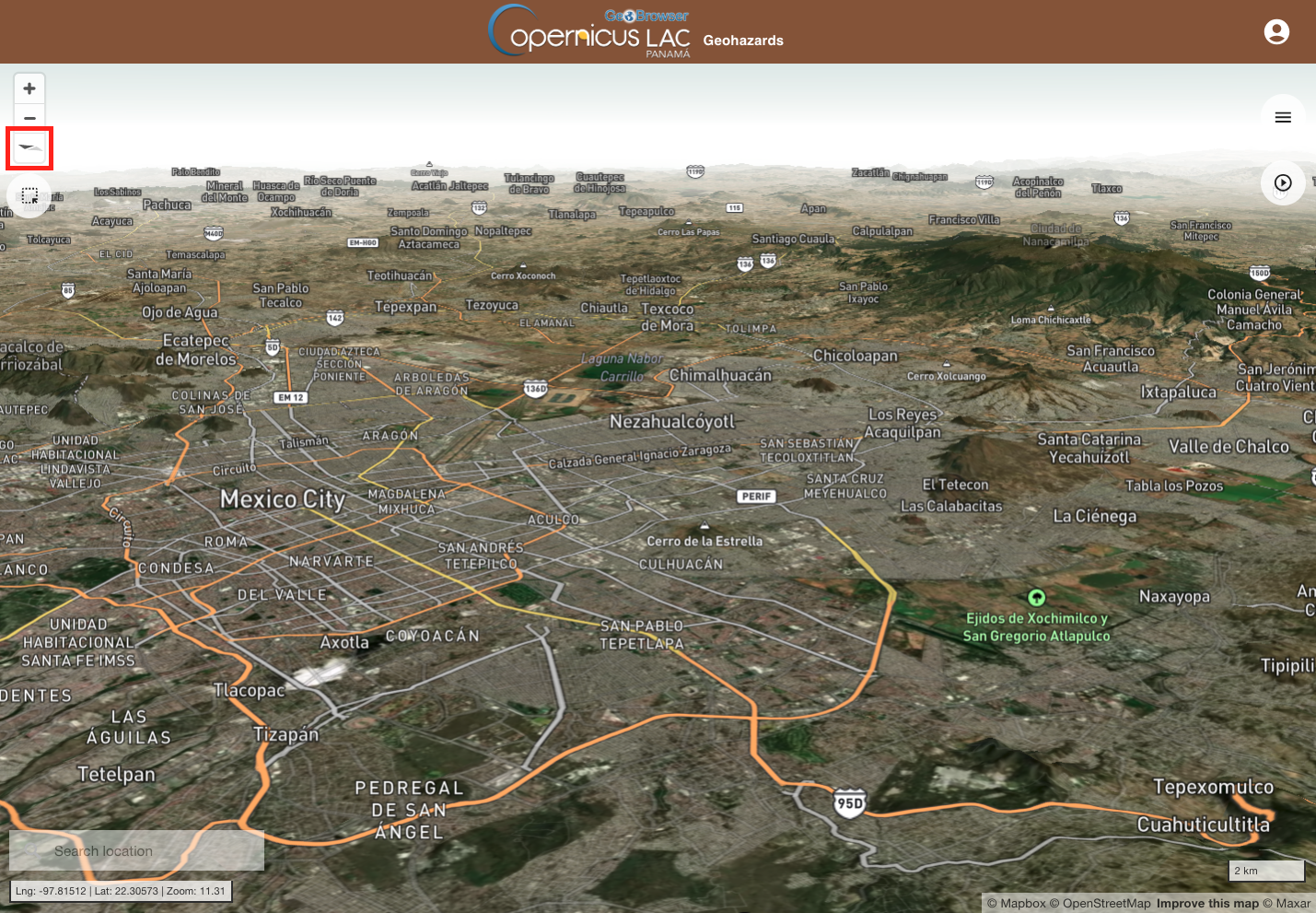The image size is (1316, 913).
Task: Click the Mexico City map label
Action: [x=283, y=499]
